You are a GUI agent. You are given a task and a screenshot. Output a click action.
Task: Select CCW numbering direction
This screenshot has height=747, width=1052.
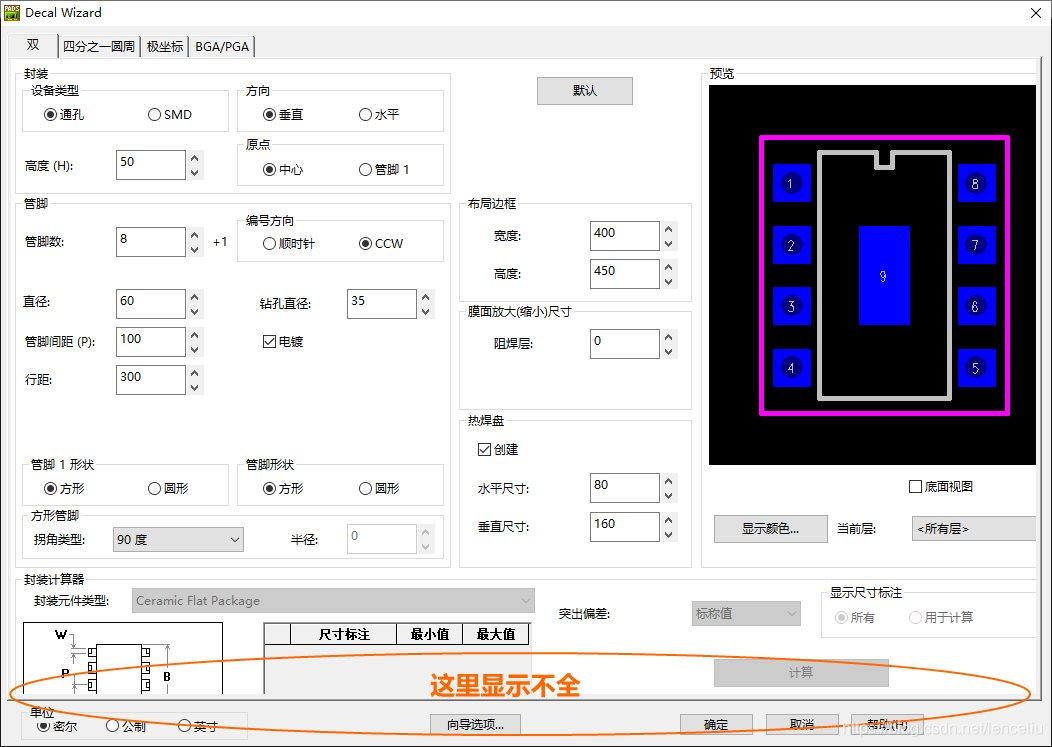tap(366, 244)
